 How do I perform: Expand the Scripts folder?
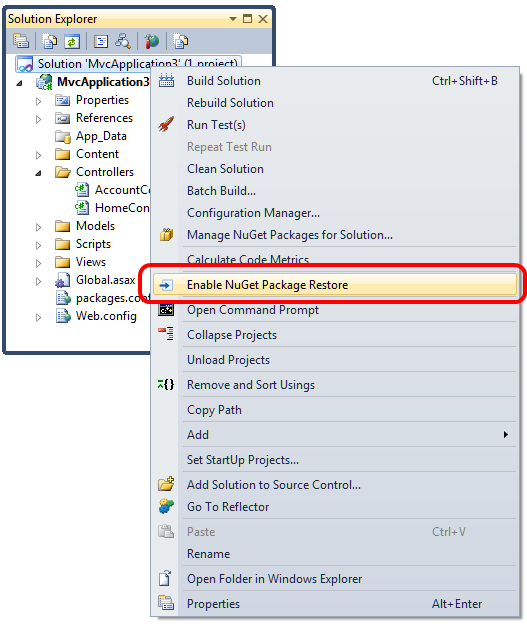click(39, 245)
